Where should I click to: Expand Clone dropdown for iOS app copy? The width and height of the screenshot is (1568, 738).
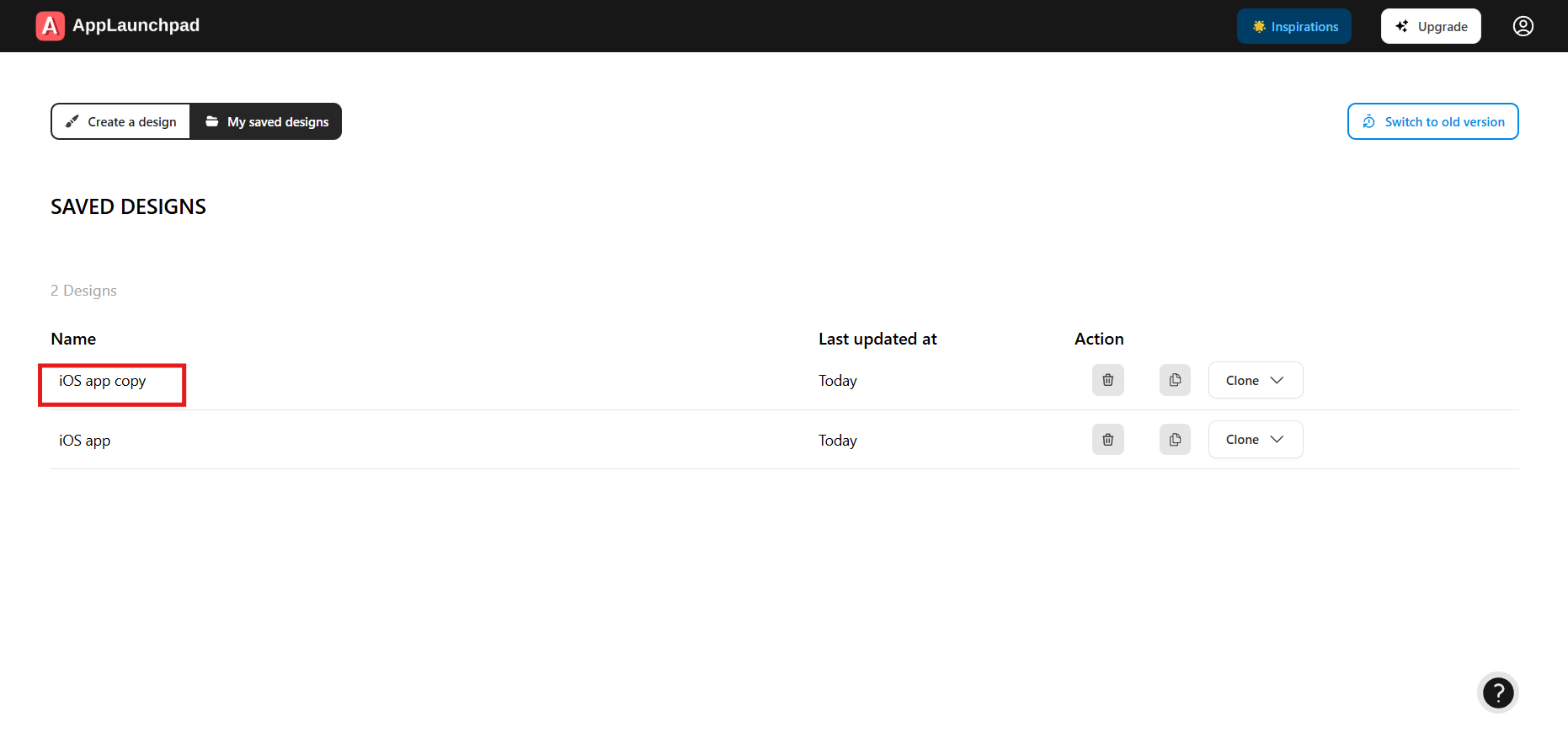(x=1255, y=380)
